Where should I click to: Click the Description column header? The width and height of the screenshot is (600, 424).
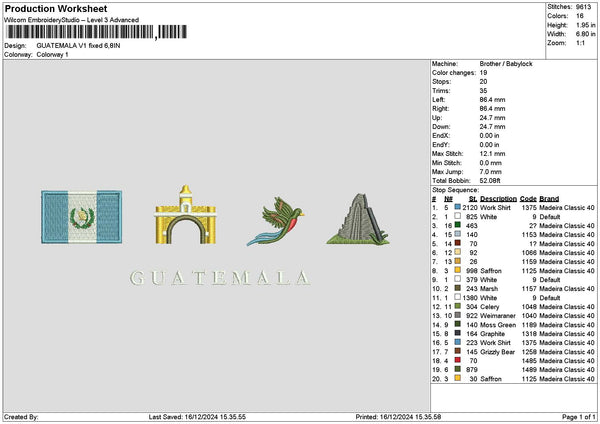pos(498,199)
